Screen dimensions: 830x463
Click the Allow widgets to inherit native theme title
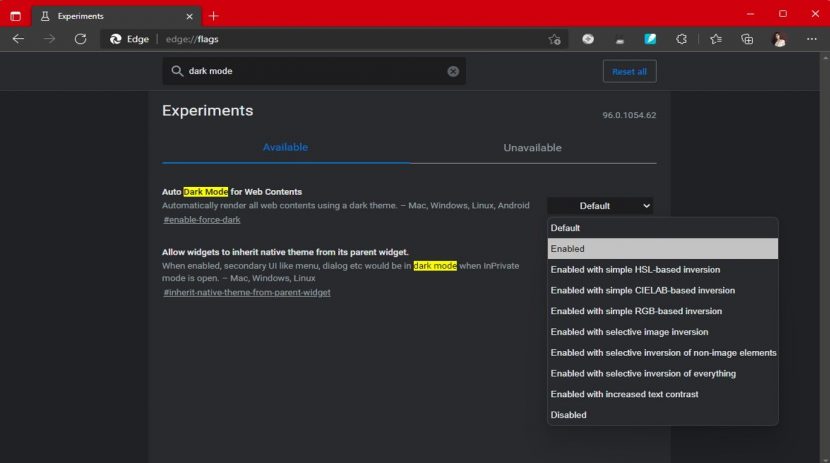[285, 252]
